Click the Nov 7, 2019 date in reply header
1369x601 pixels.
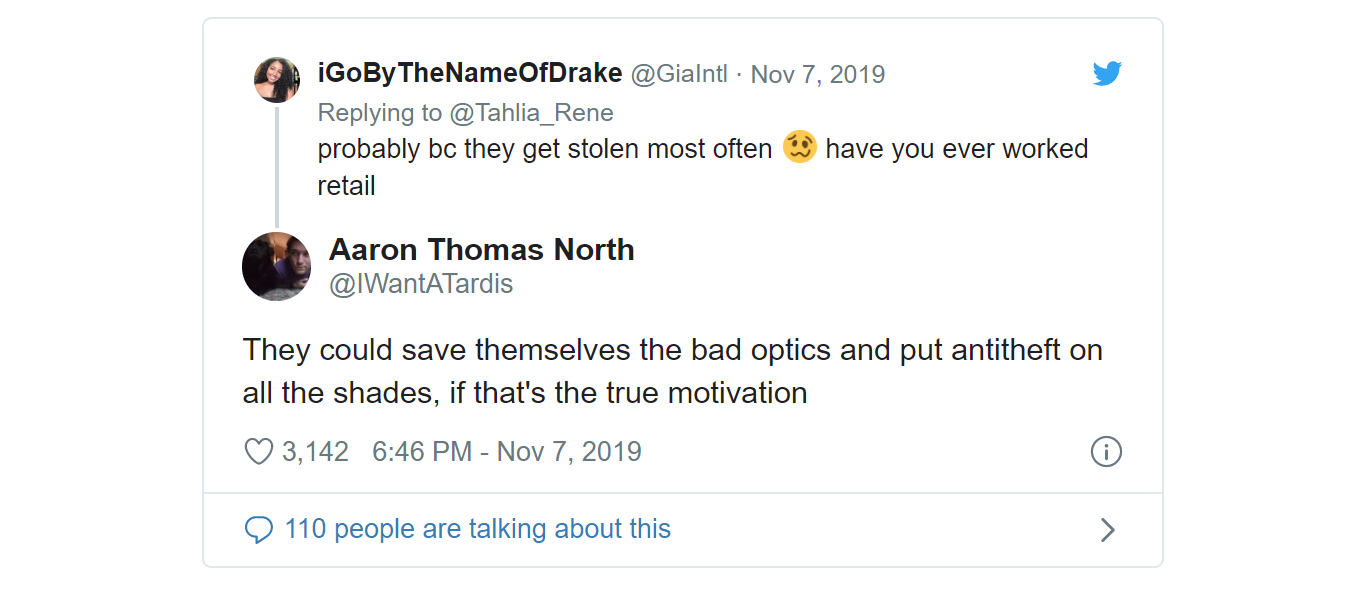tap(818, 74)
